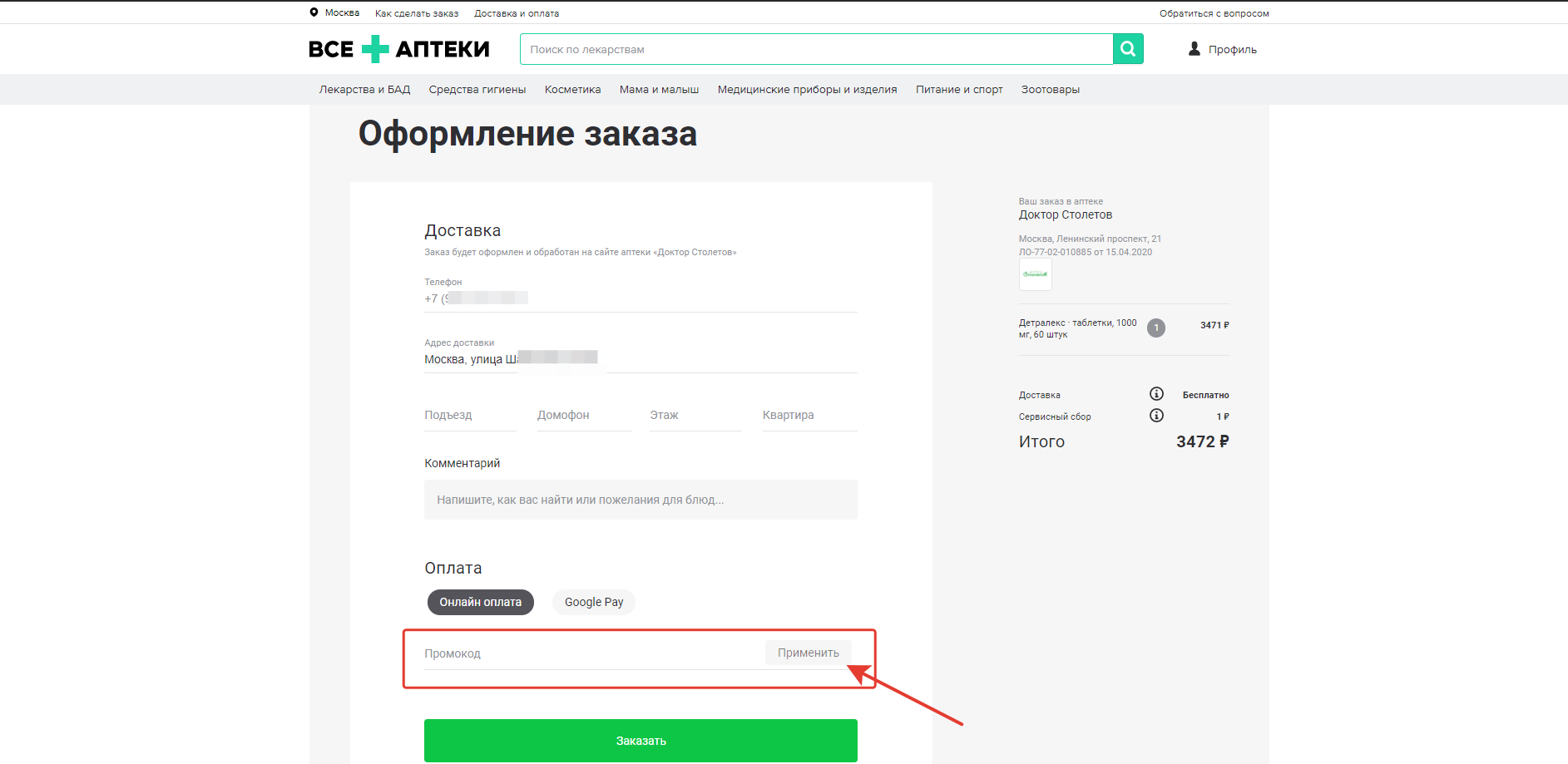Open Медицинские приборы и изделия category
This screenshot has height=764, width=1568.
point(807,90)
